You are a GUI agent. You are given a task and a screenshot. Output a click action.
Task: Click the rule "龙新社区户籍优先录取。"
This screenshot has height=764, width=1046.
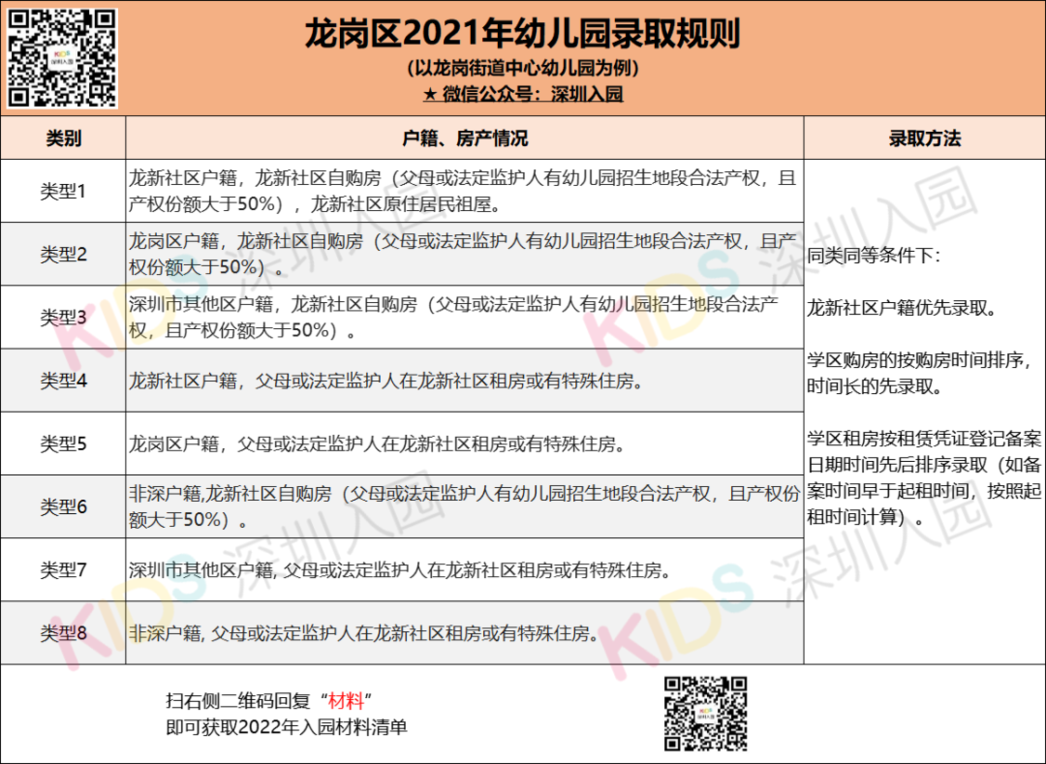point(902,308)
